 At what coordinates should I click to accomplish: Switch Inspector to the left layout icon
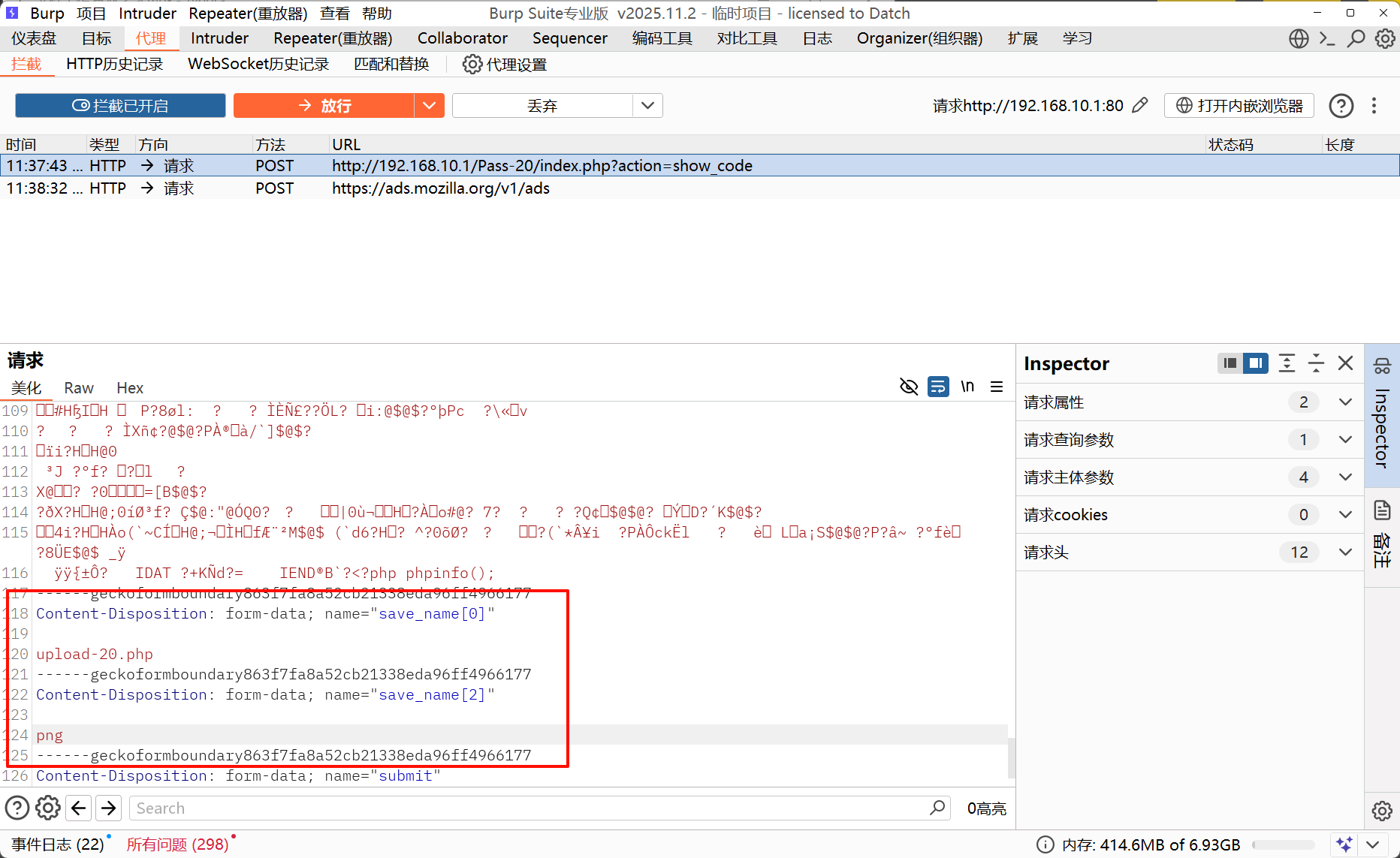[x=1230, y=363]
